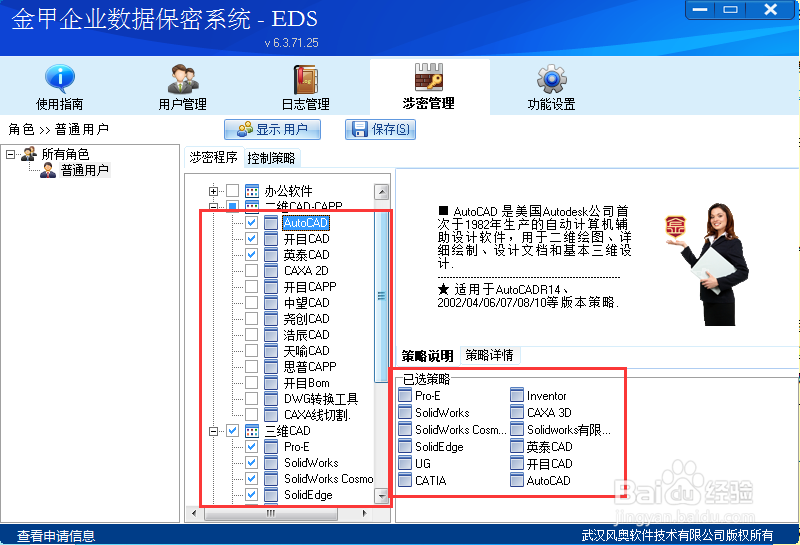Uncheck the SolidWorks Cosmo checkbox in tree

click(252, 479)
